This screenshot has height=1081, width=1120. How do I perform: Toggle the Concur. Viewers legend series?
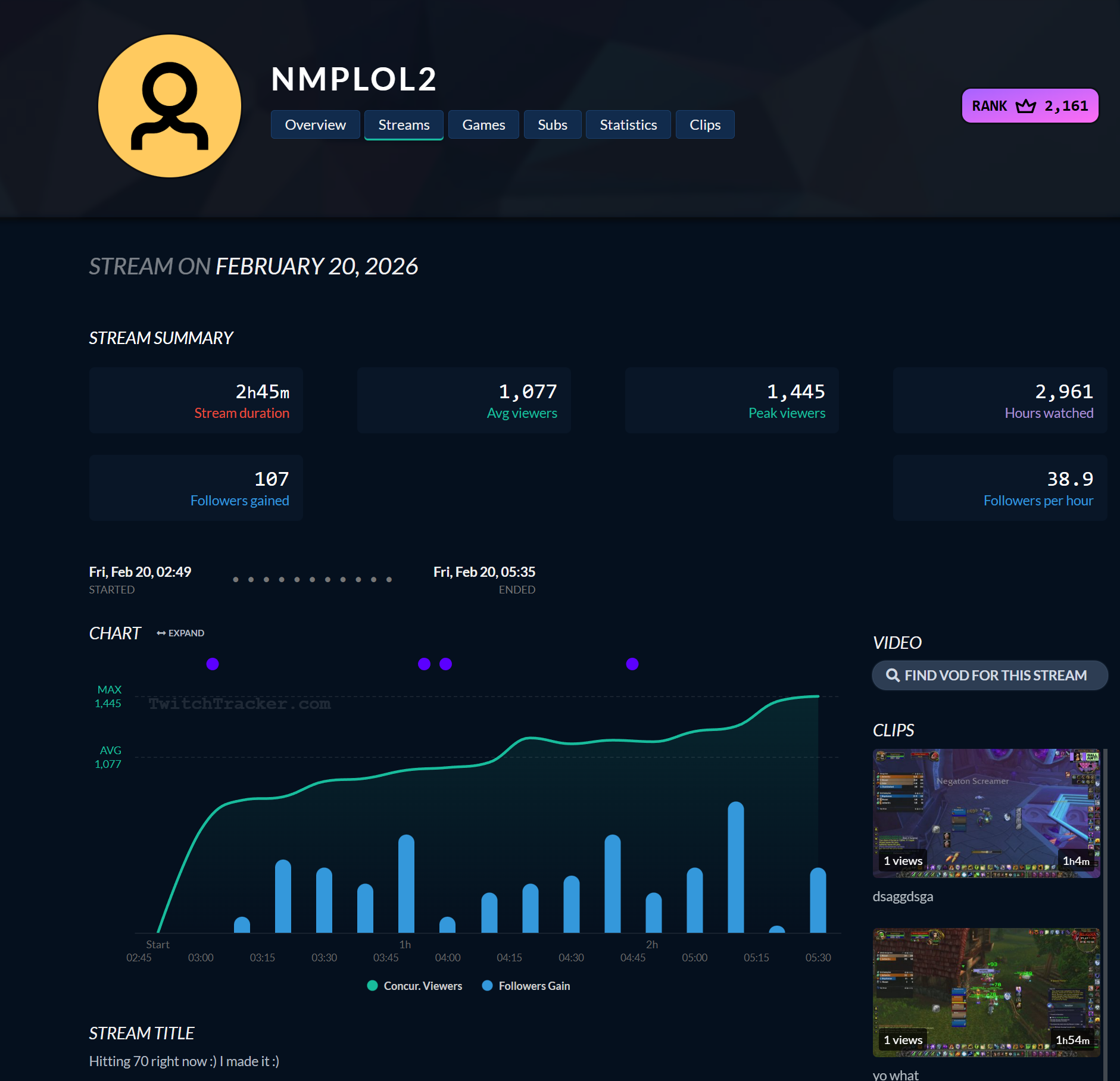(415, 986)
